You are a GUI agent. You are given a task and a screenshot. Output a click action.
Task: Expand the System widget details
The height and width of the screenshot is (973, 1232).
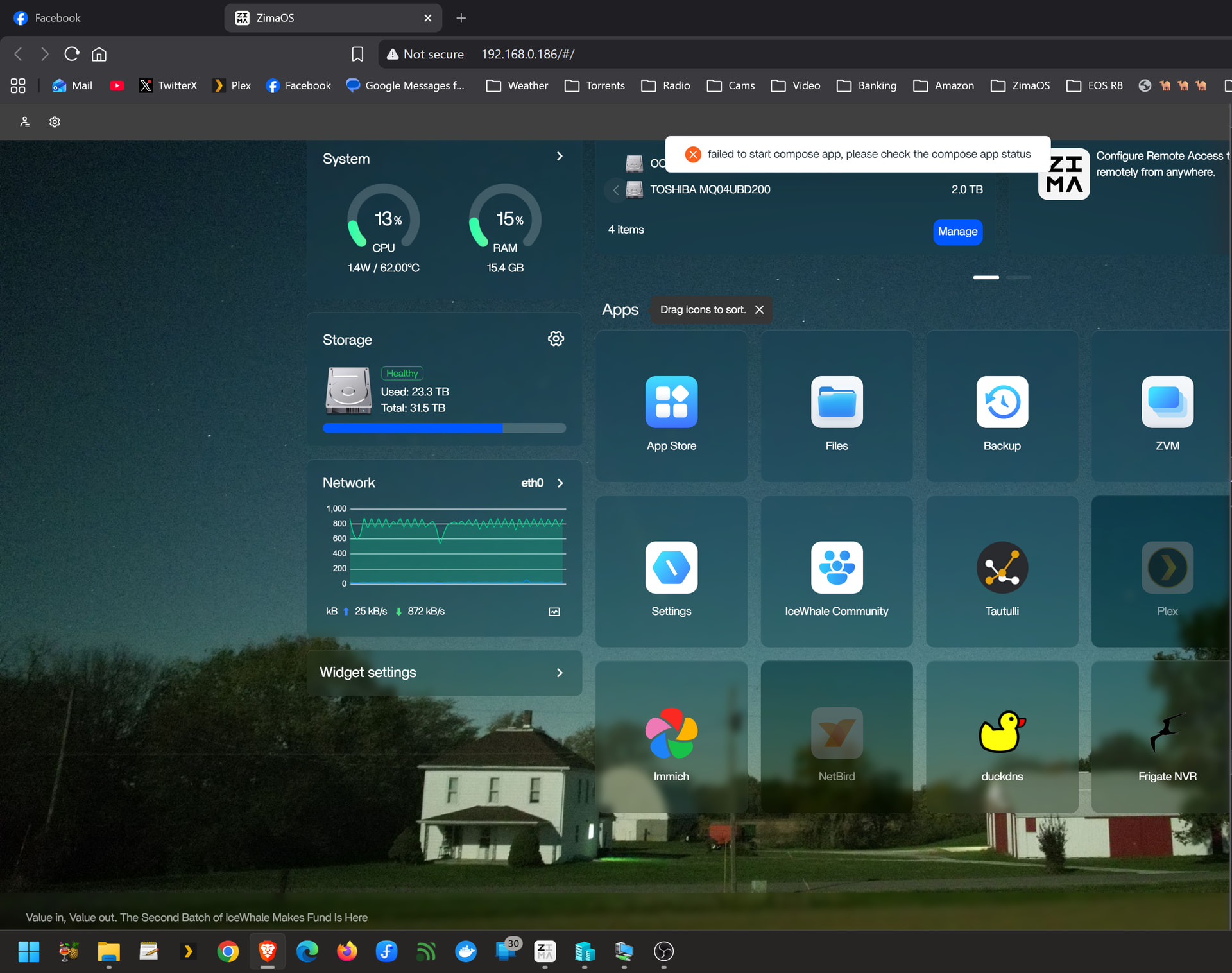(x=560, y=157)
